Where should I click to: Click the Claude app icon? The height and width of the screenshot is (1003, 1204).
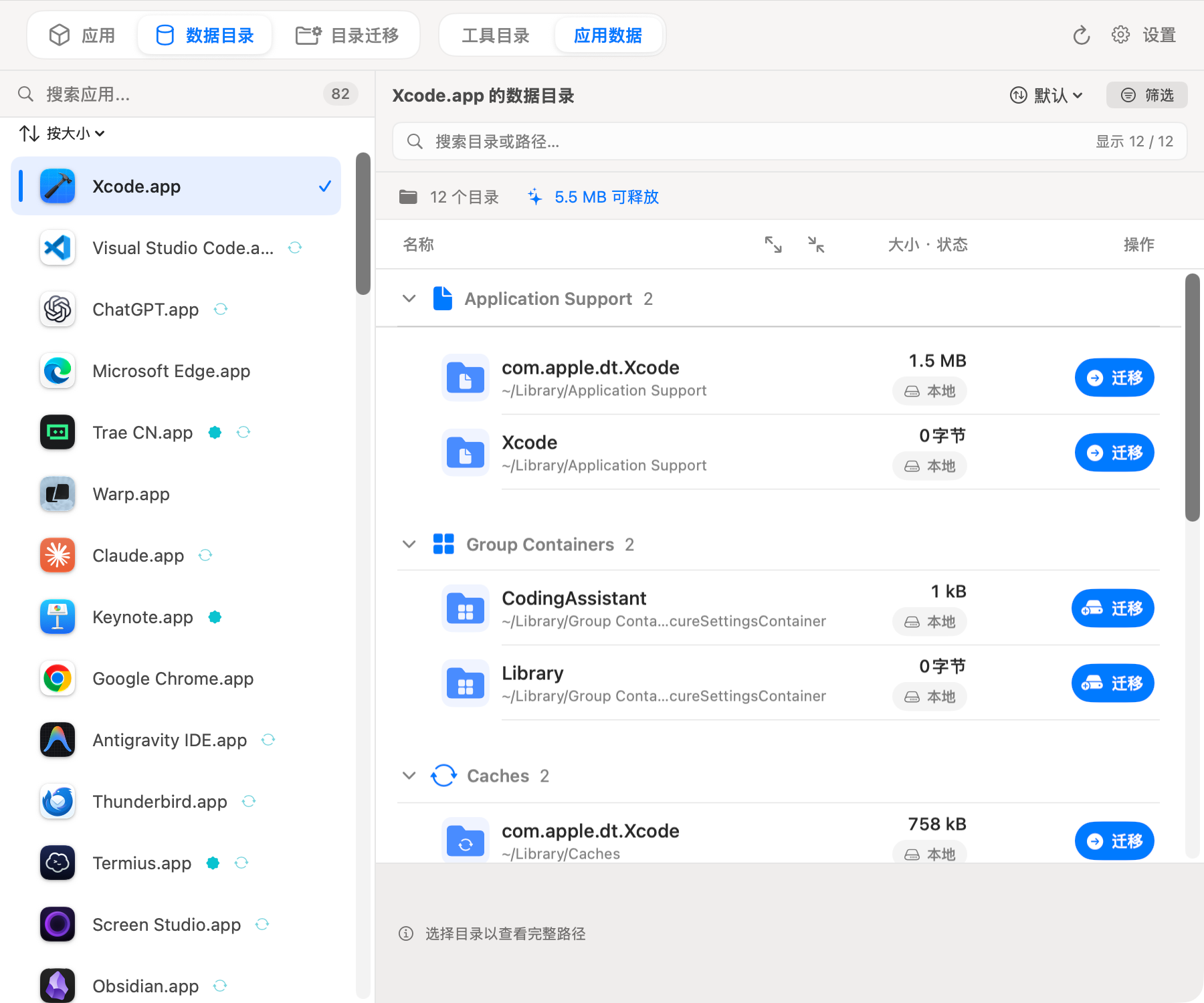58,556
